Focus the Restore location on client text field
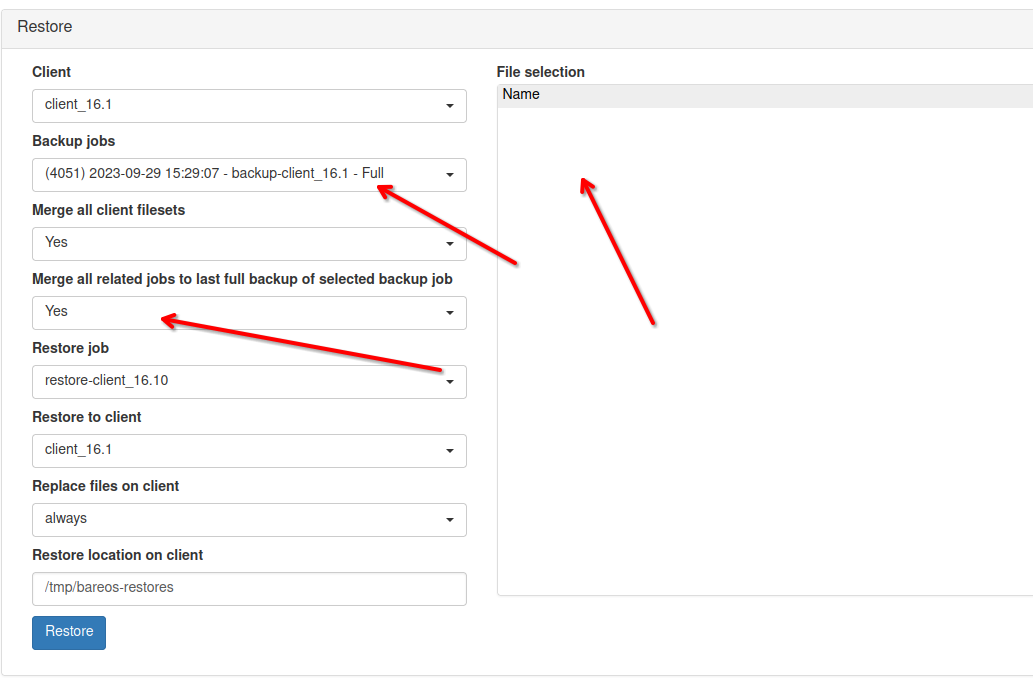 [x=249, y=588]
